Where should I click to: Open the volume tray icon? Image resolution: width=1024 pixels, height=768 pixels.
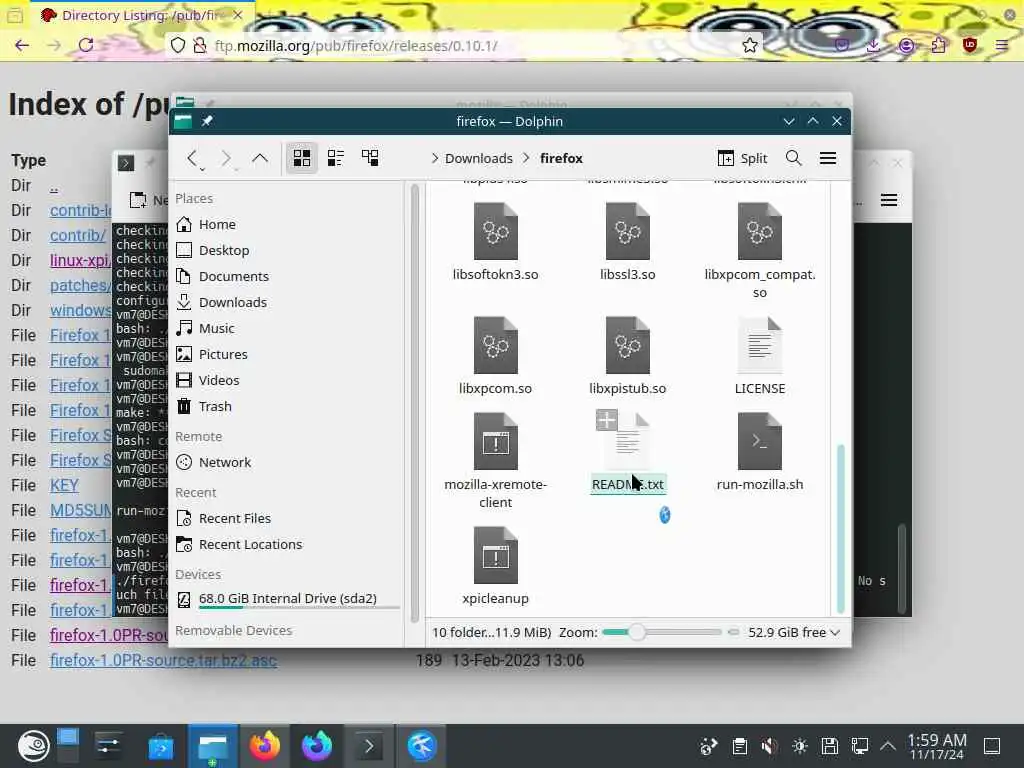point(769,746)
